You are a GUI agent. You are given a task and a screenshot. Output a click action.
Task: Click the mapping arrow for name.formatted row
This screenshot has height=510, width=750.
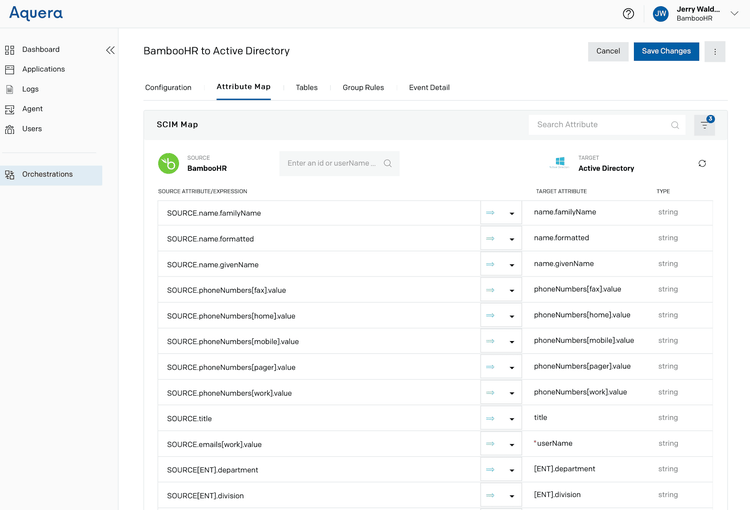[x=490, y=238]
